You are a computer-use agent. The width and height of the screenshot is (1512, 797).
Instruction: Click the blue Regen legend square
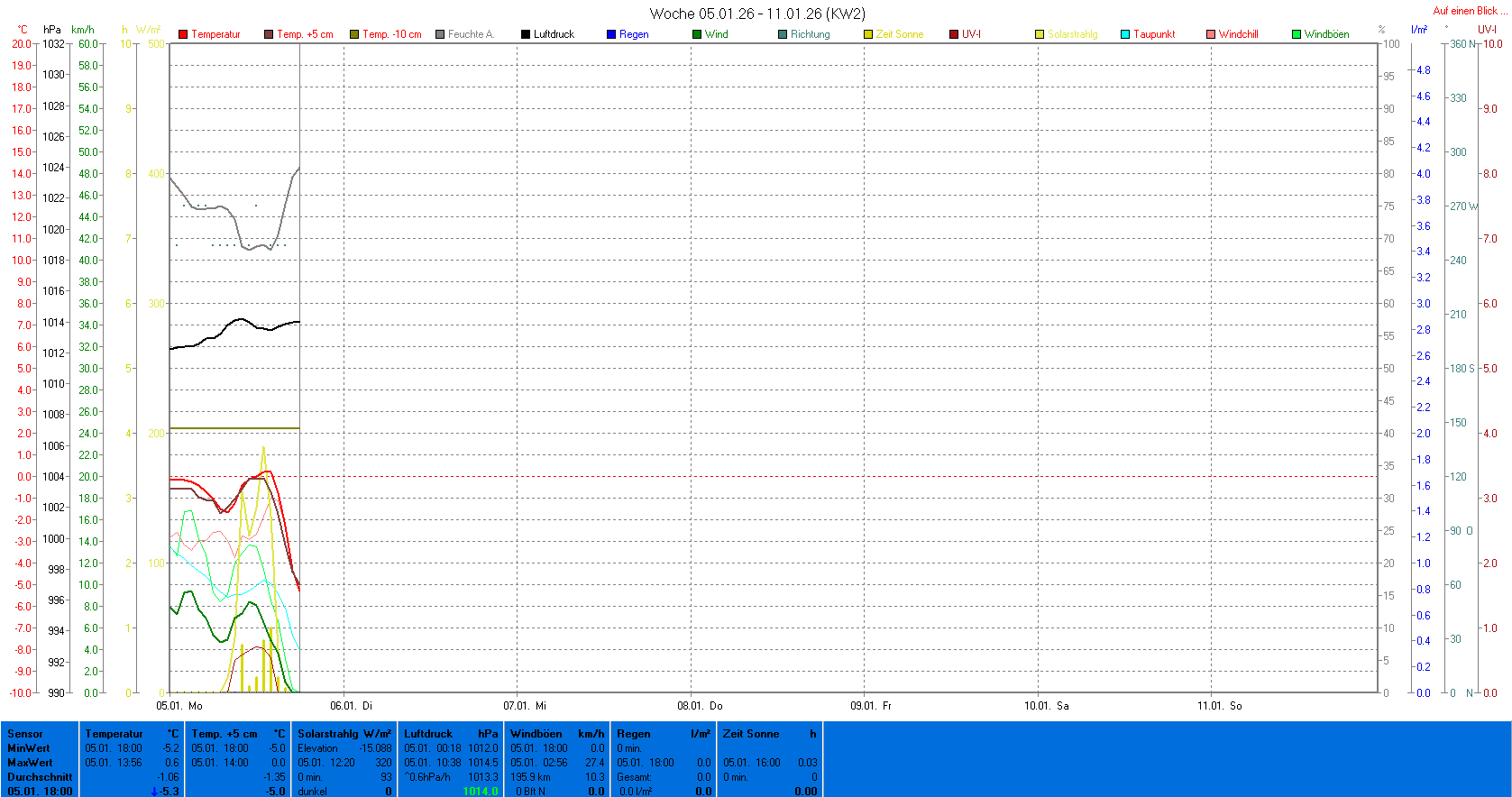pyautogui.click(x=611, y=34)
